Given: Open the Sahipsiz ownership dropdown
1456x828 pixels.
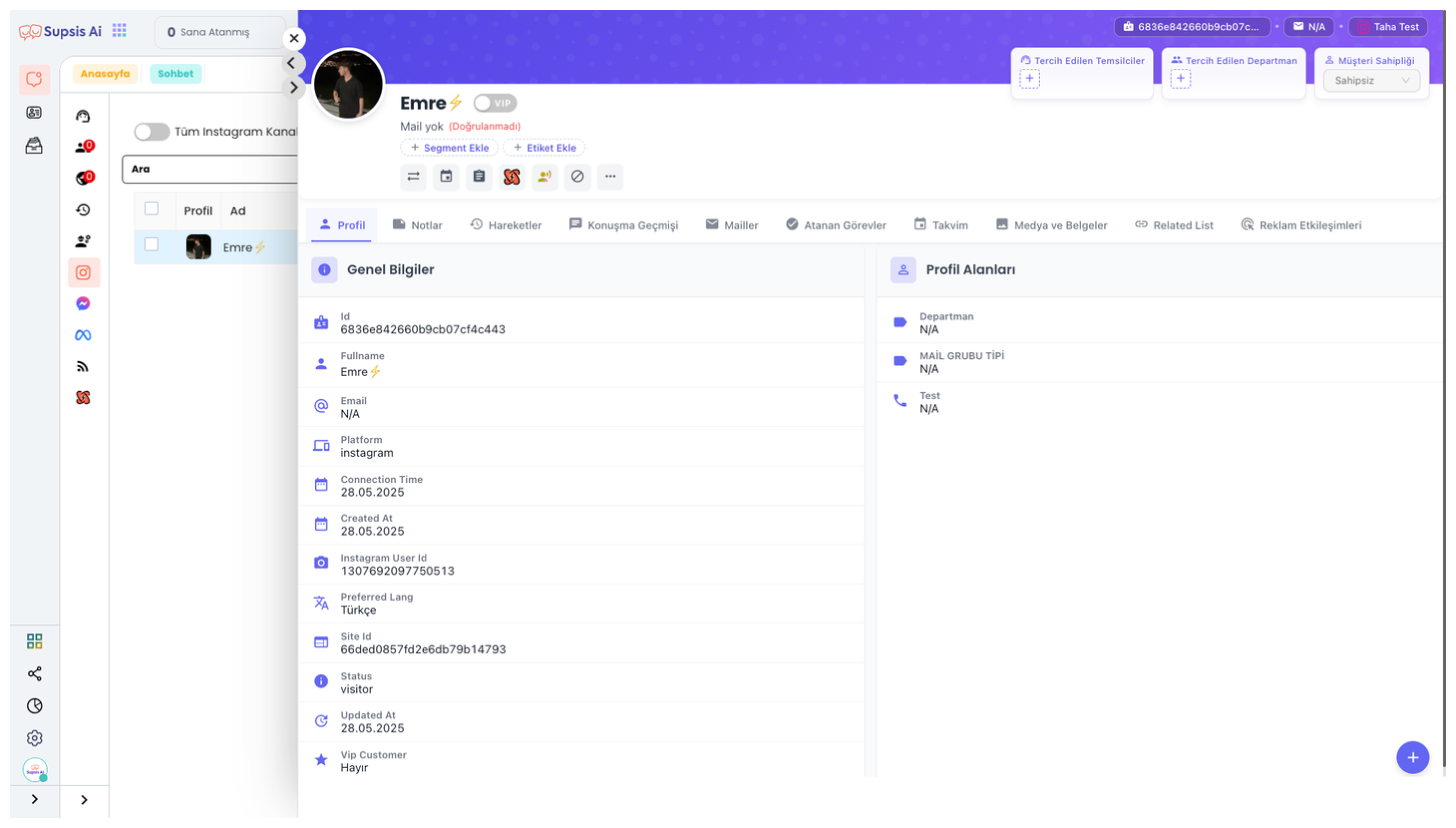Looking at the screenshot, I should tap(1371, 81).
